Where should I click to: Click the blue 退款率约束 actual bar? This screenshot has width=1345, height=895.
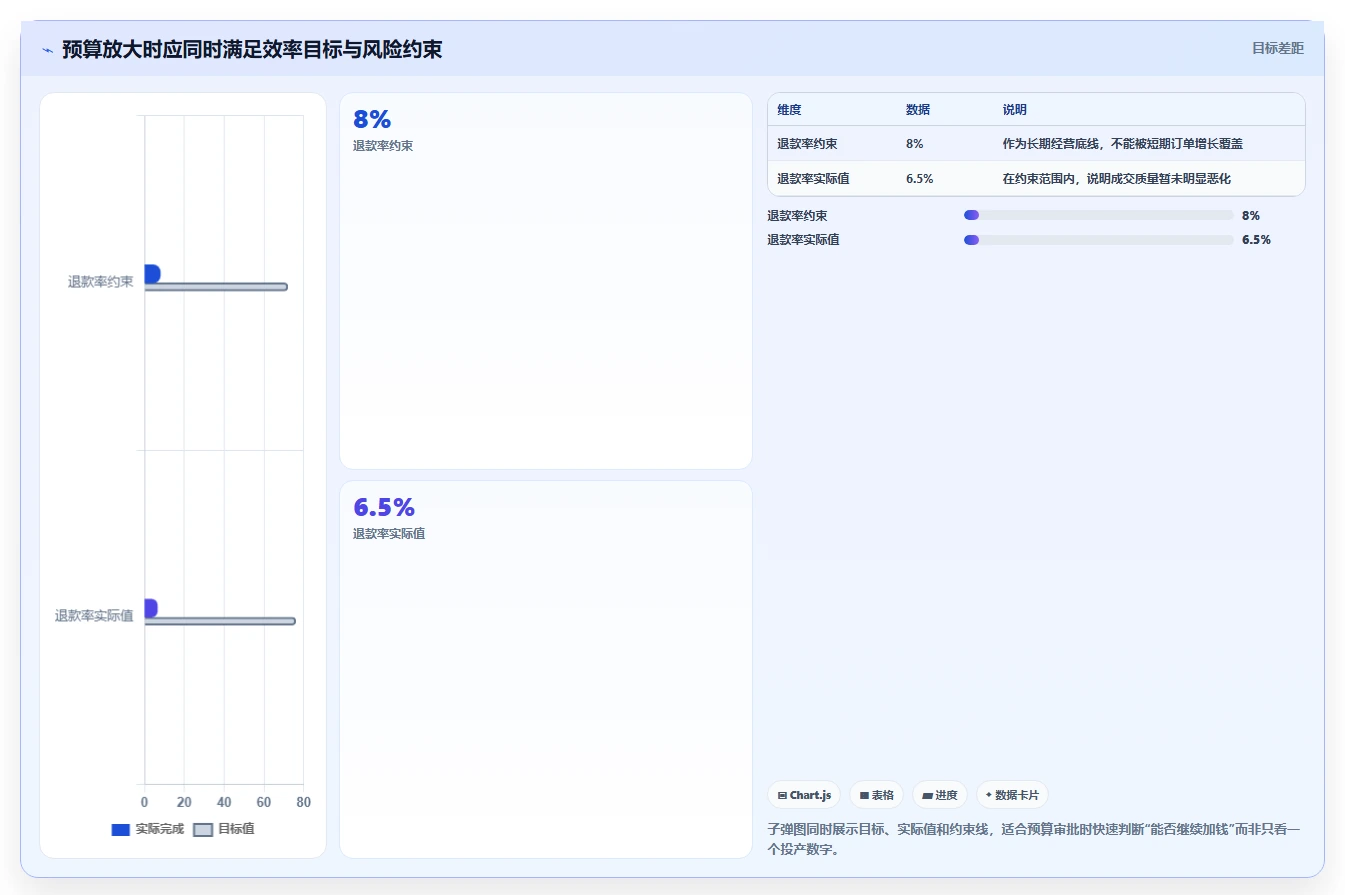[152, 273]
